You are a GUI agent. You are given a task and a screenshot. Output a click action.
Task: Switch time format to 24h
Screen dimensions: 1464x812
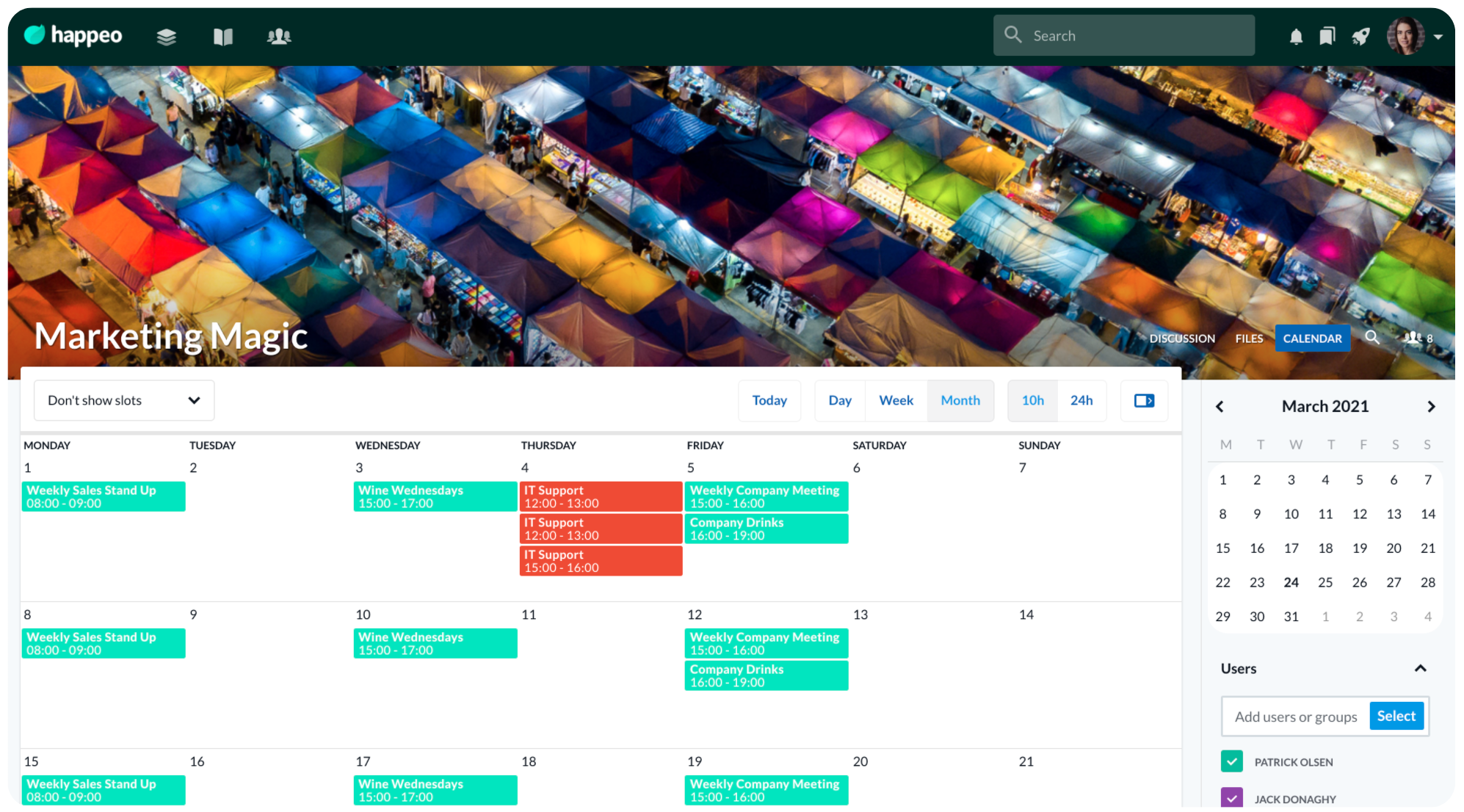pyautogui.click(x=1081, y=400)
